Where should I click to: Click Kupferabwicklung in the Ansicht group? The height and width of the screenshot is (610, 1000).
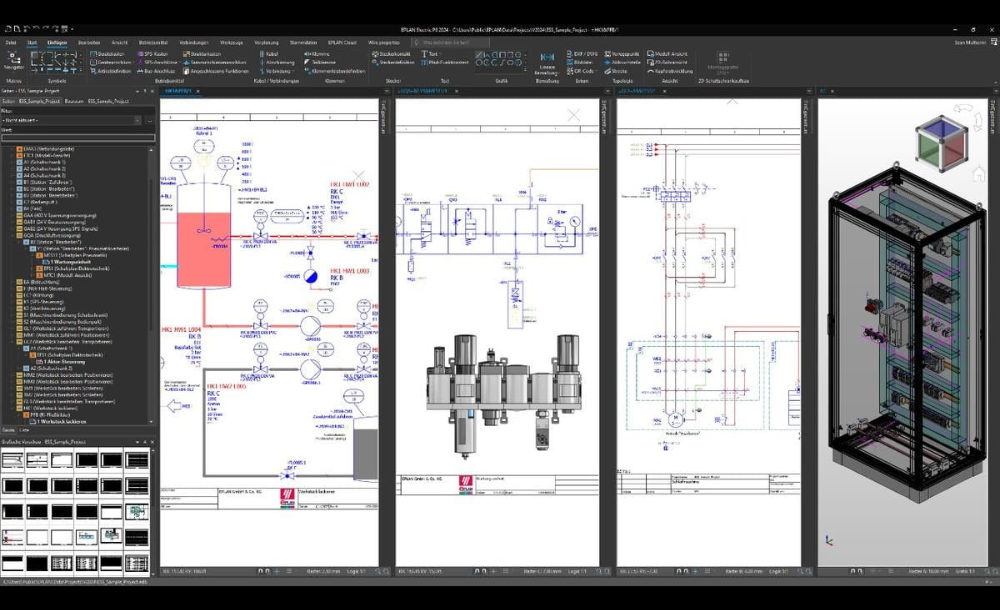[x=670, y=71]
